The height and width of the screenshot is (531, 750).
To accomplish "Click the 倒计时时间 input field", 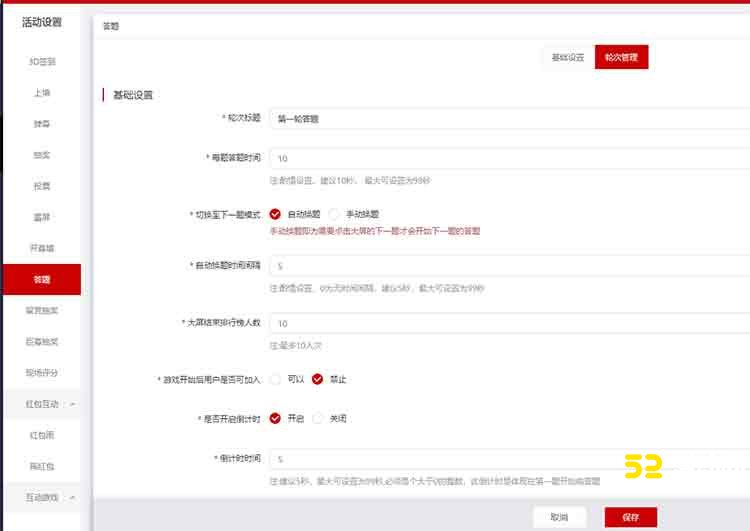I will pos(509,459).
